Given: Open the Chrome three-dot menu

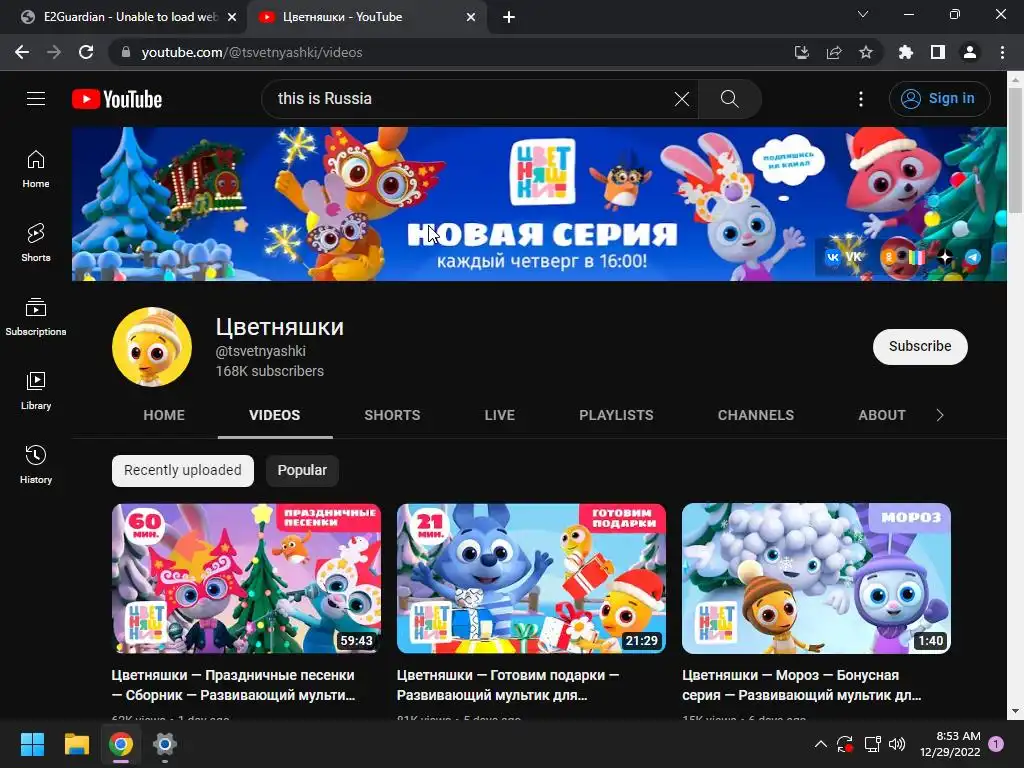Looking at the screenshot, I should coord(1002,52).
